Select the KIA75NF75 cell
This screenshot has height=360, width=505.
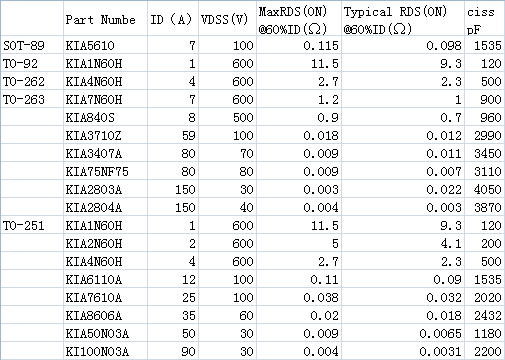[105, 171]
